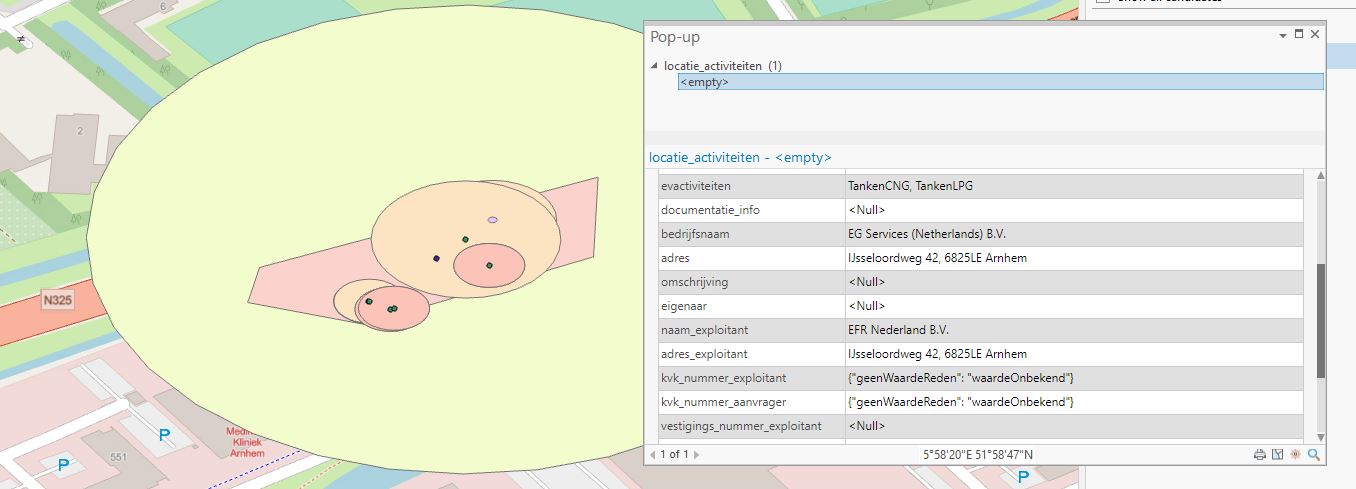Select the bedrijfsnaam value EG Services (Netherlands) B.V.
Viewport: 1356px width, 489px height.
(x=926, y=234)
